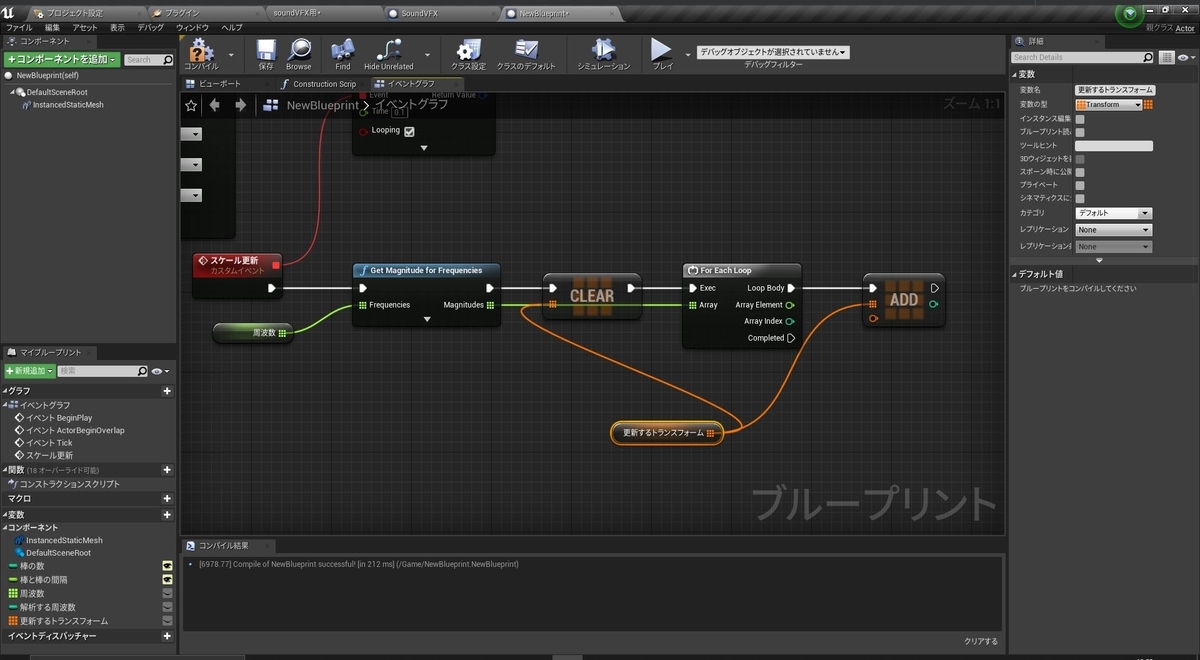Click the simulation (シミュレーション) icon
1200x660 pixels.
pyautogui.click(x=603, y=50)
